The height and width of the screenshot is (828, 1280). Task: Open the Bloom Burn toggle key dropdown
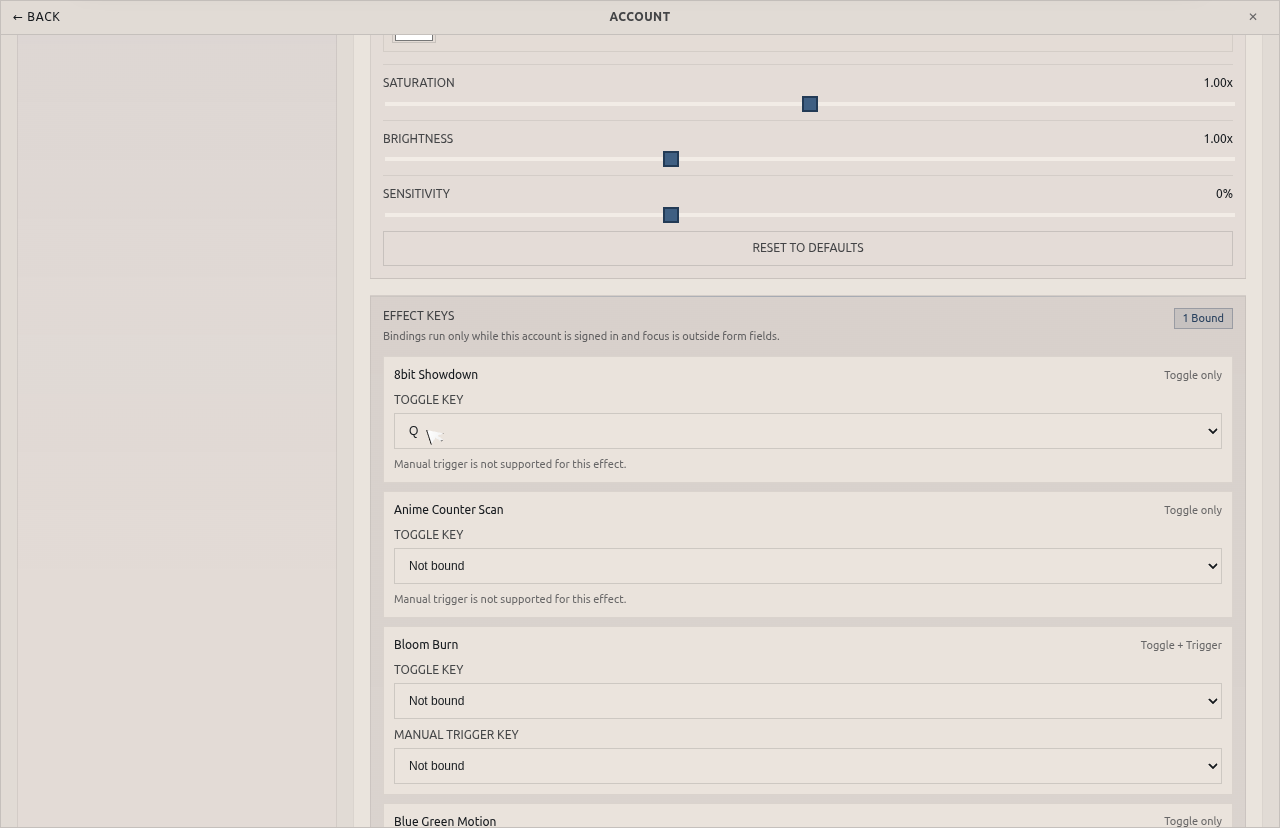[x=808, y=700]
